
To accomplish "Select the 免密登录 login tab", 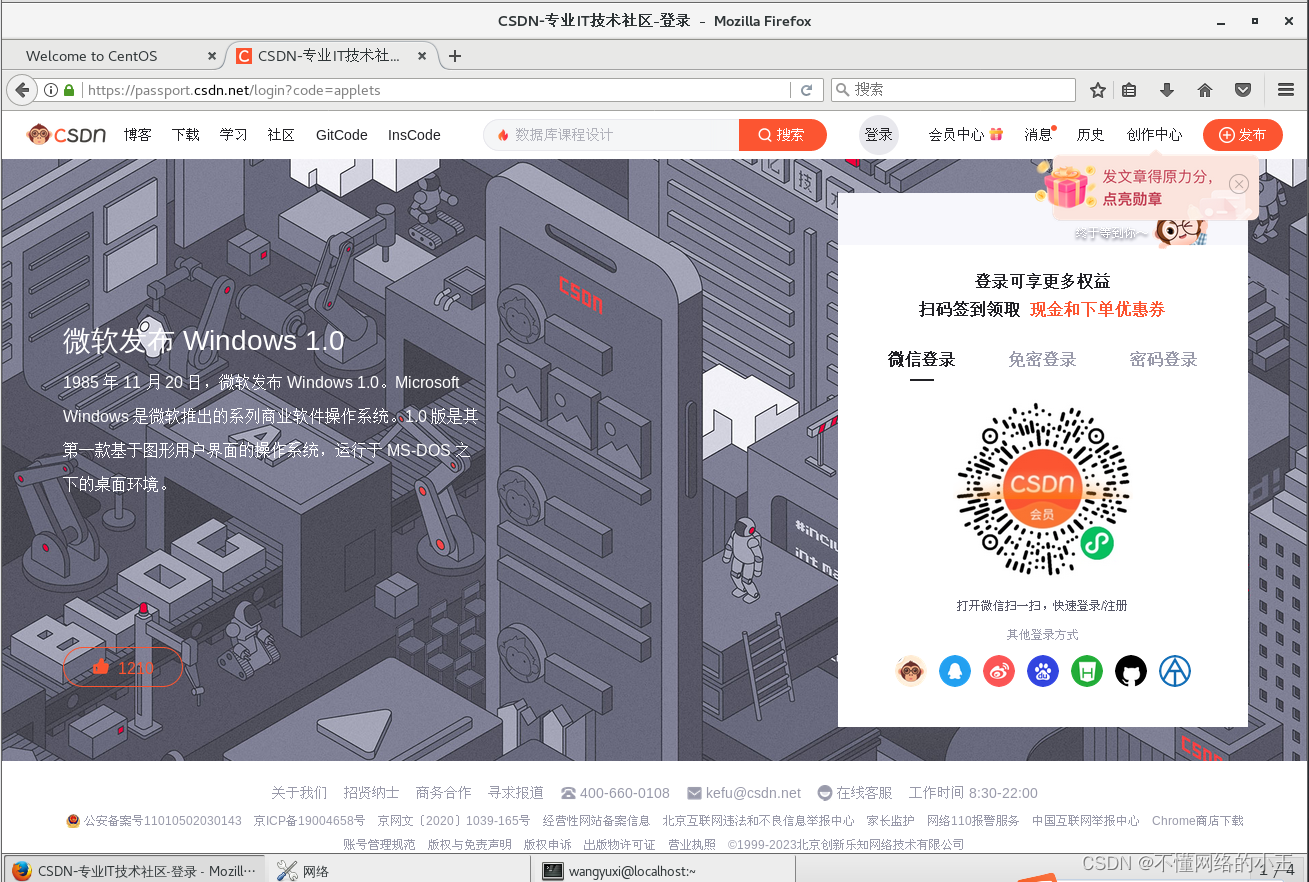I will 1043,360.
